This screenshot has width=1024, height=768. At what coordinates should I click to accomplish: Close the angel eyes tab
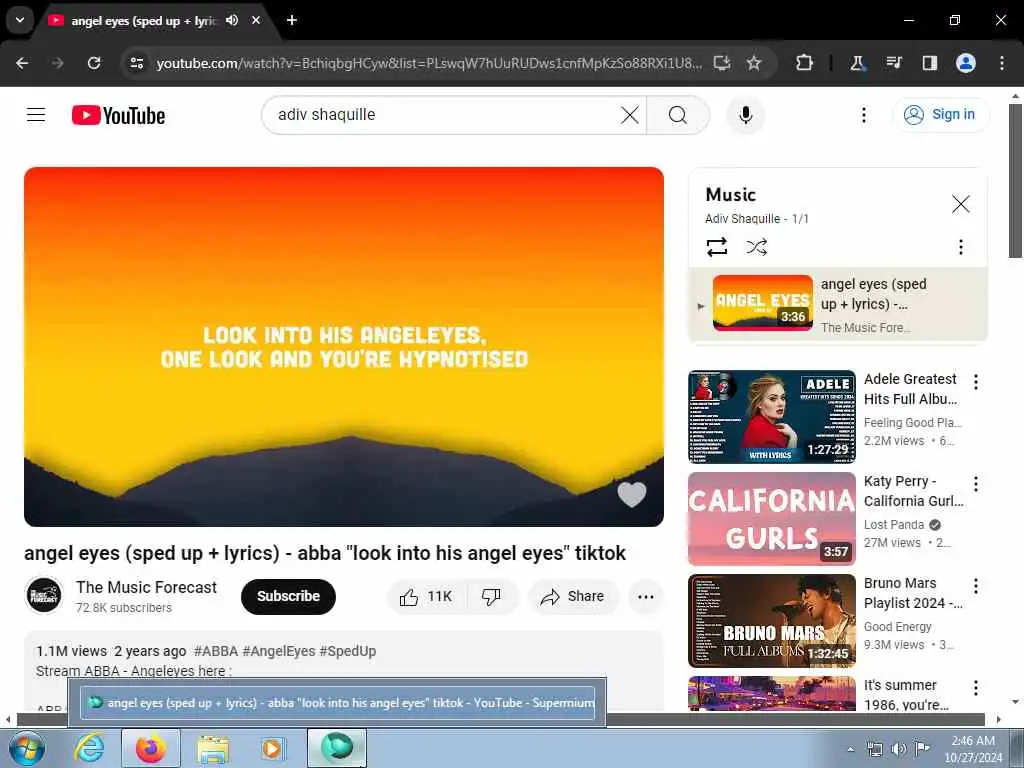pyautogui.click(x=256, y=21)
